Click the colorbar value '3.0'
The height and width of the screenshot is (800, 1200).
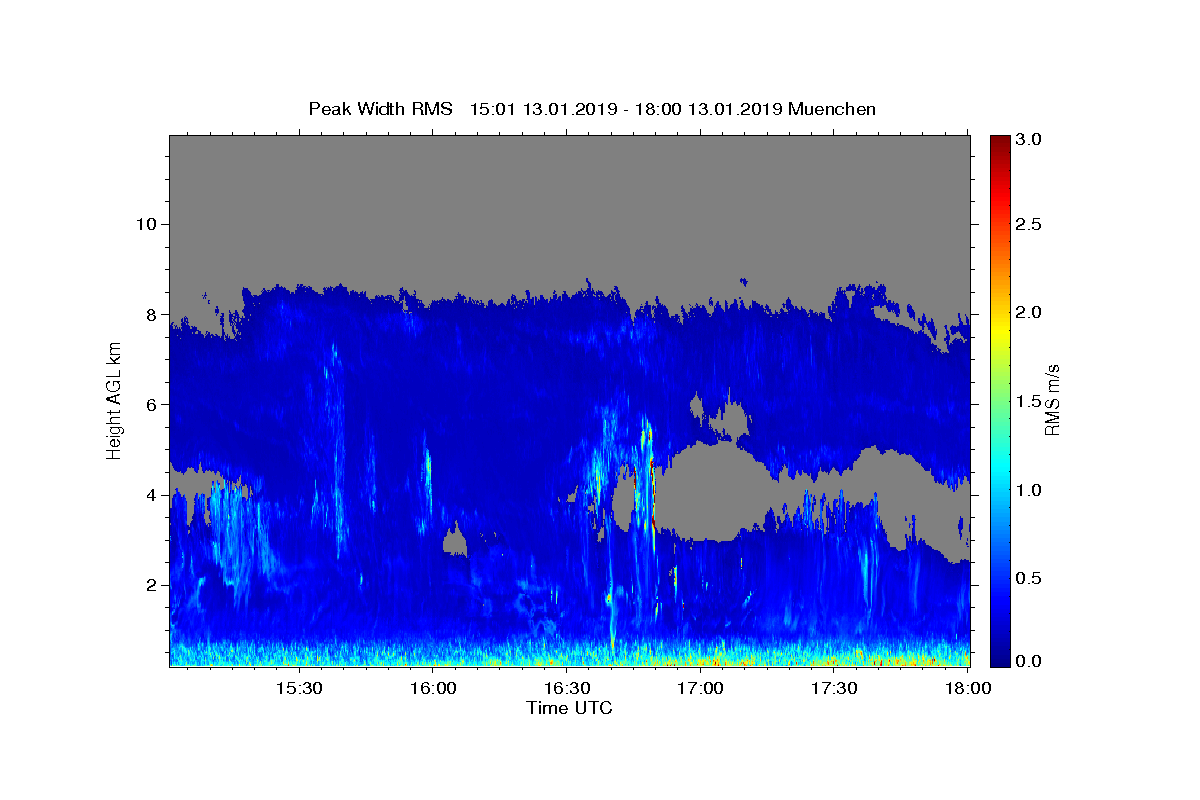point(1029,140)
